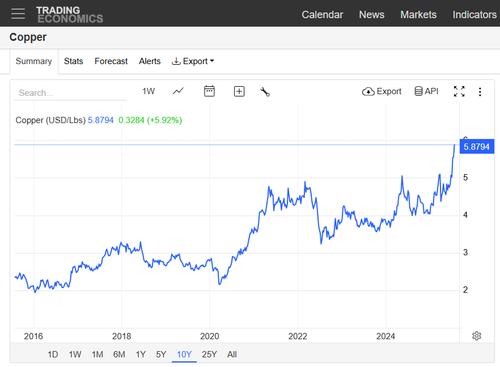Select the 1Y time range

pyautogui.click(x=141, y=354)
